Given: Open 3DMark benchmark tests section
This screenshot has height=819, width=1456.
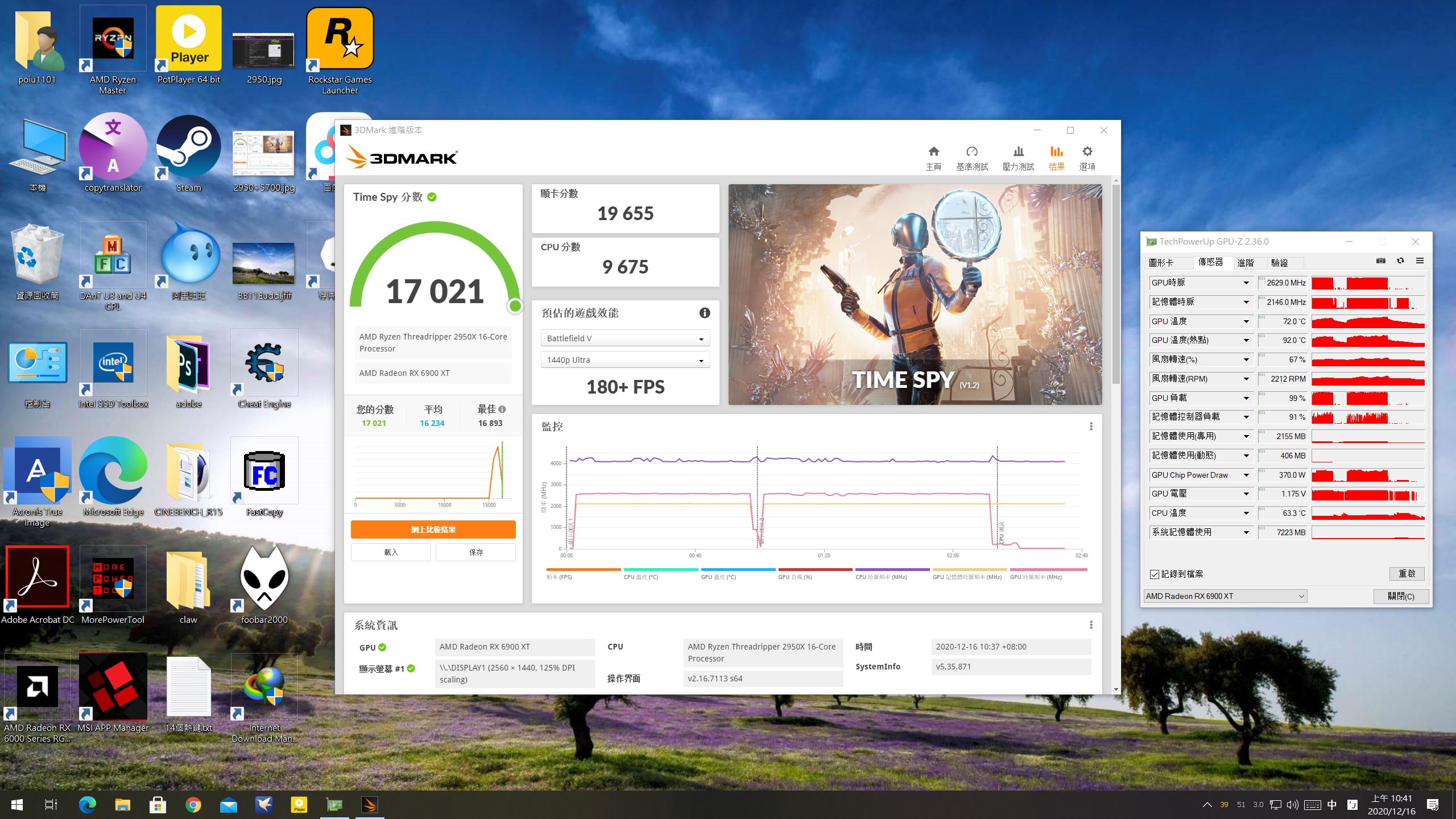Looking at the screenshot, I should 972,158.
